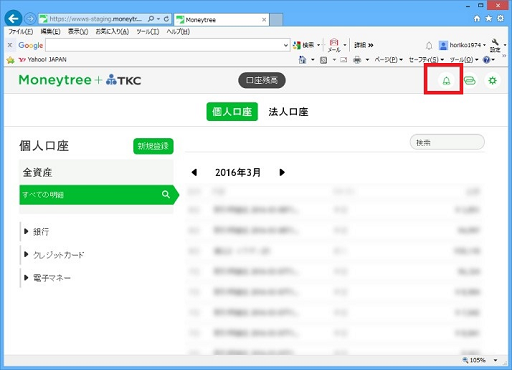Open browser tools gear in title bar
Screen dimensions: 512x370
tap(500, 18)
